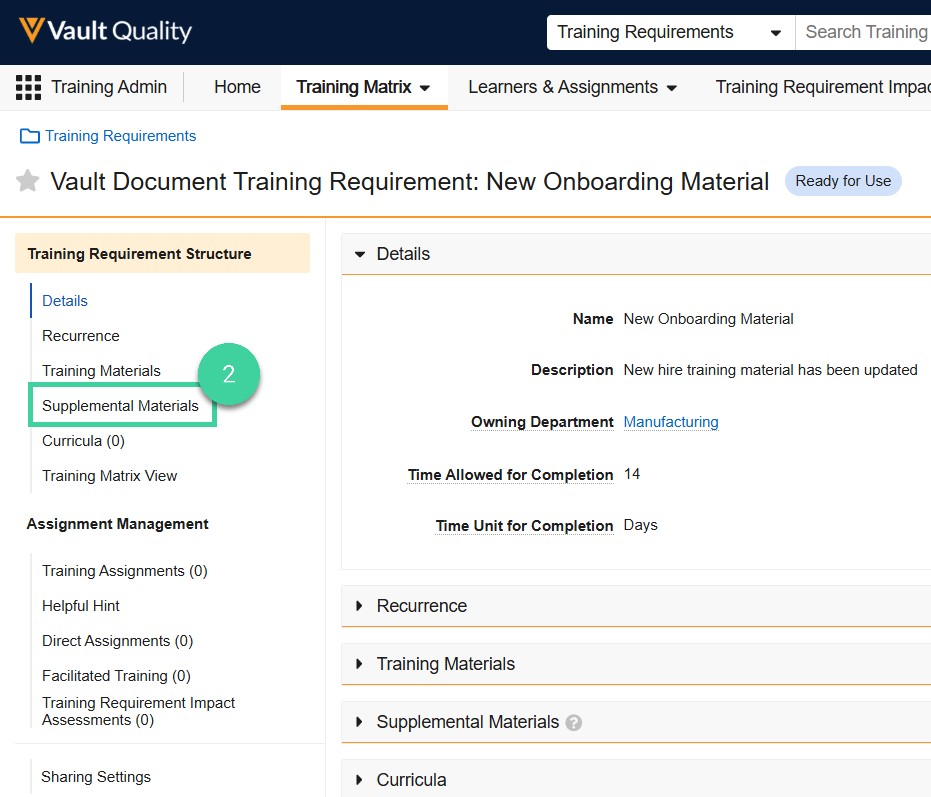The image size is (931, 797).
Task: Click the Ready for Use status badge
Action: pos(843,181)
